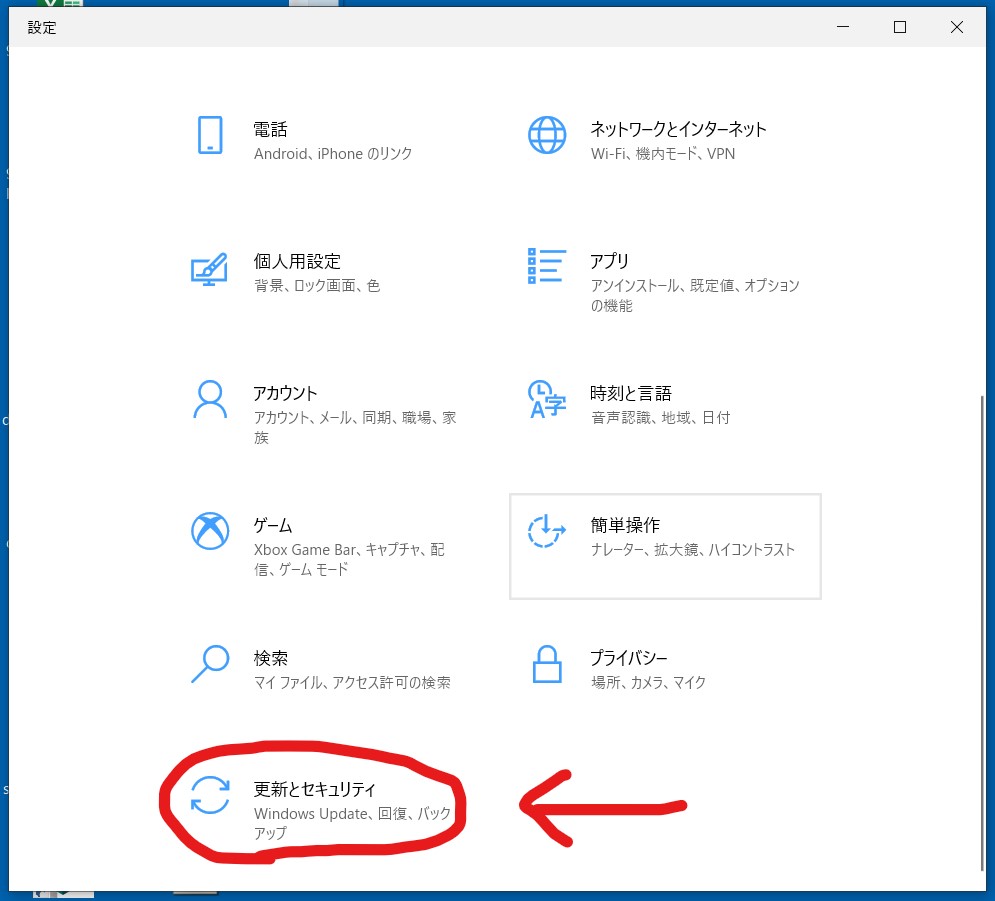Click the 設定 window title text
This screenshot has height=901, width=995.
42,27
